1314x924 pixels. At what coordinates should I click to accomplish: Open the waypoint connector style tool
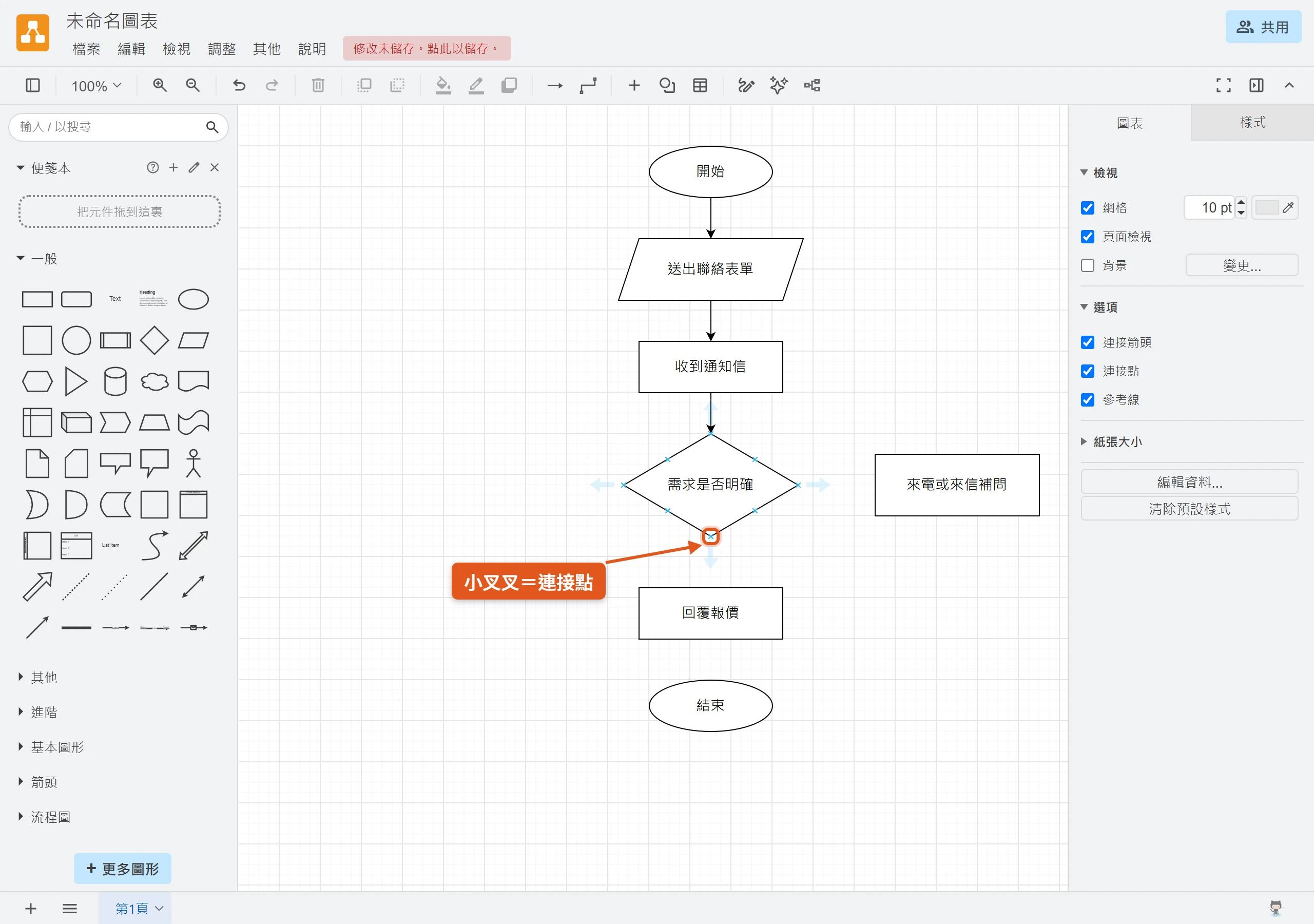(588, 85)
